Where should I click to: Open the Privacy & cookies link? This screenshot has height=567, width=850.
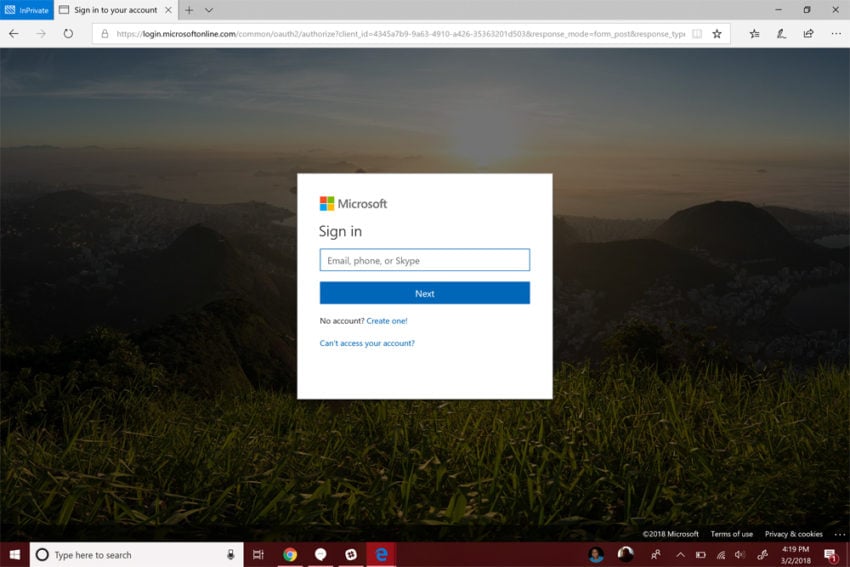(794, 534)
